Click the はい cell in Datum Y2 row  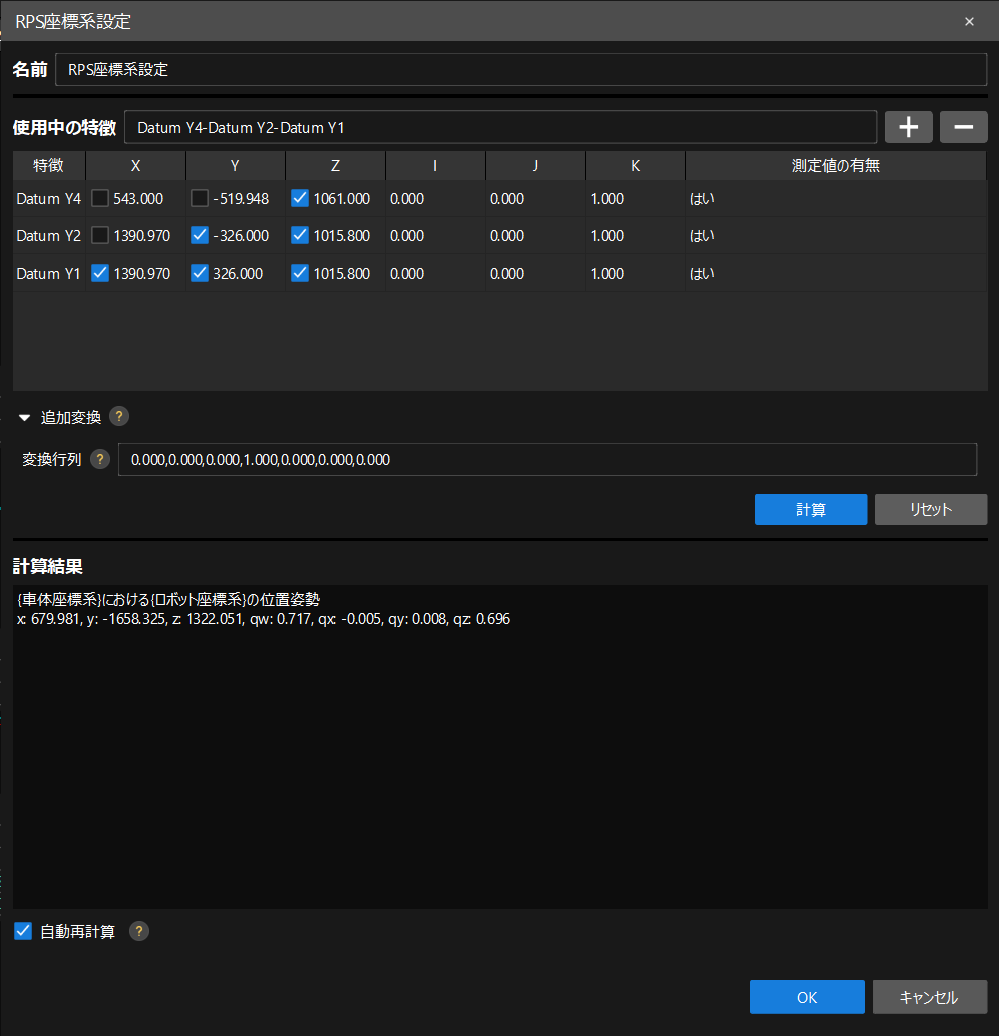(702, 235)
